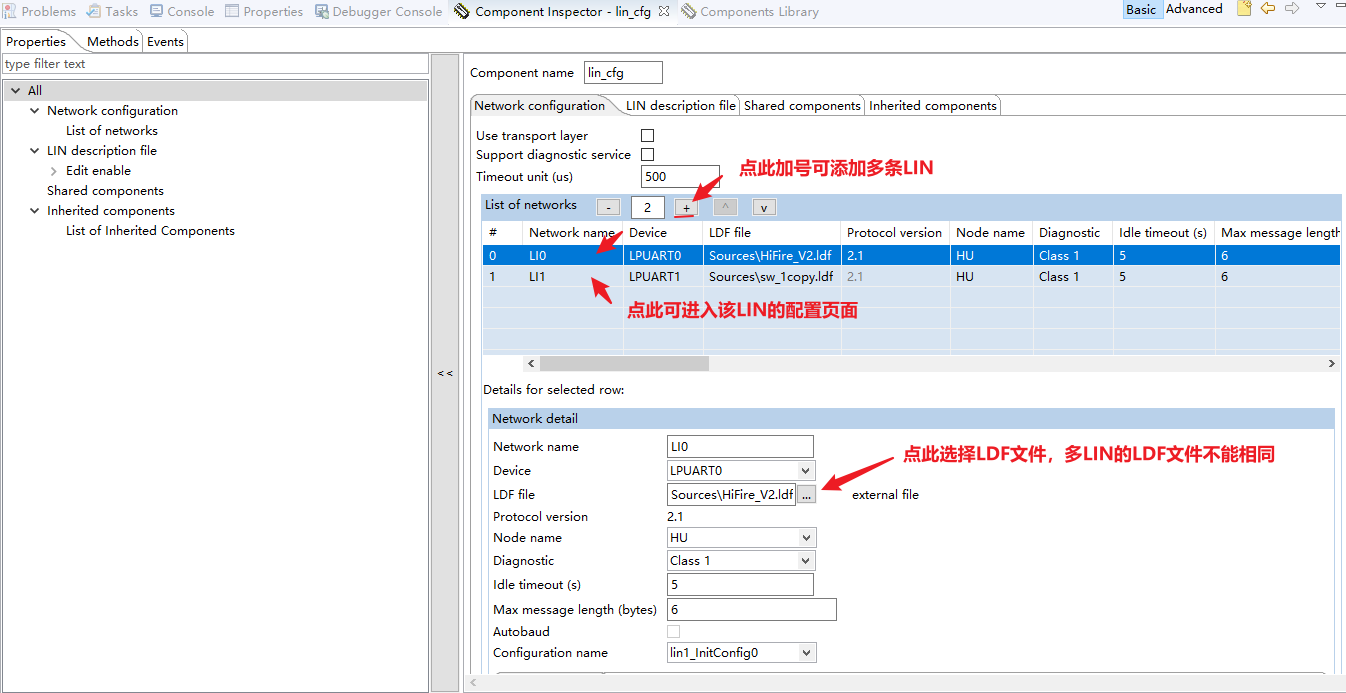This screenshot has width=1346, height=693.
Task: Open the Console view icon
Action: [157, 11]
